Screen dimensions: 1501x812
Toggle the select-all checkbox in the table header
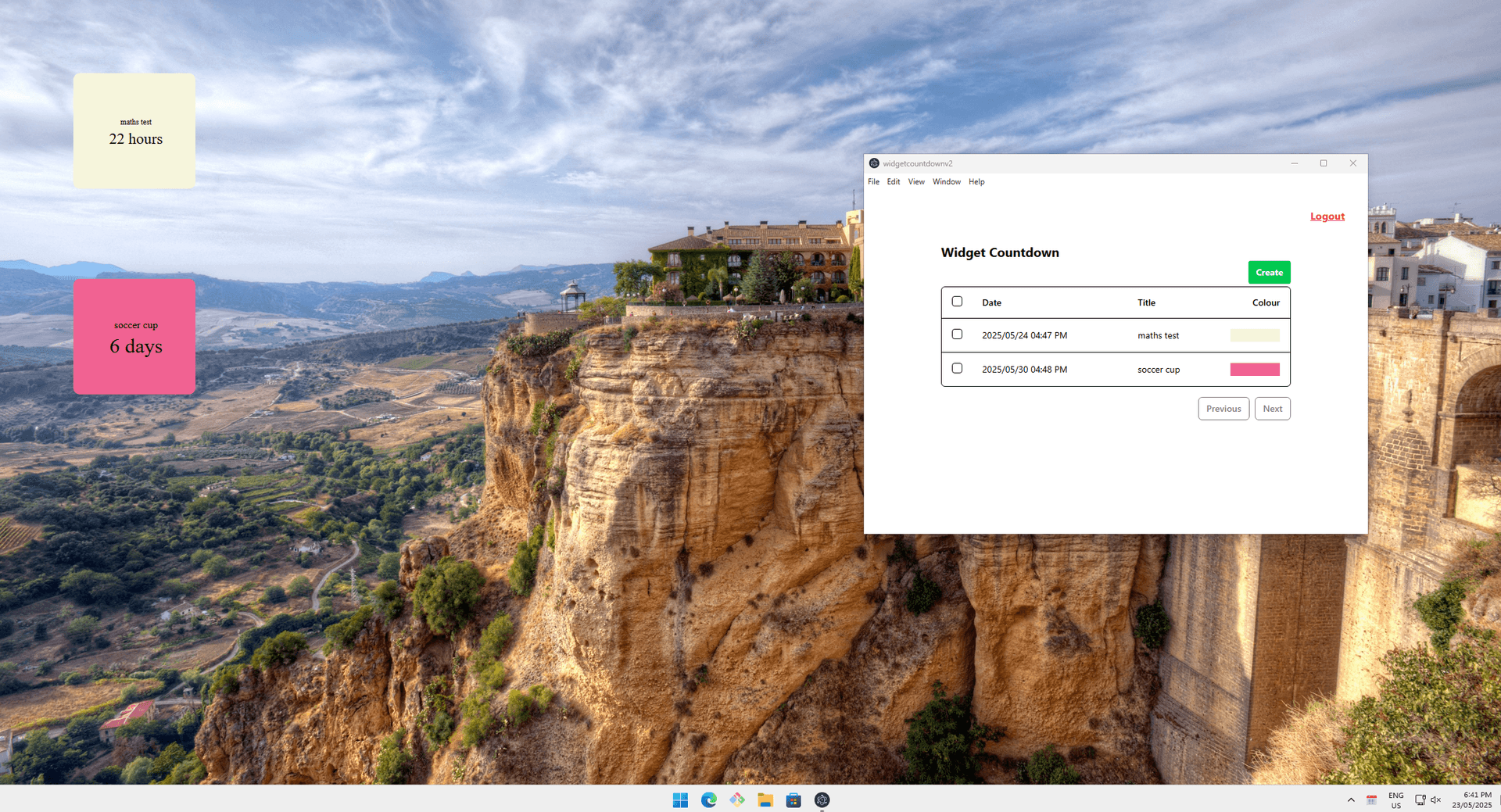tap(957, 300)
